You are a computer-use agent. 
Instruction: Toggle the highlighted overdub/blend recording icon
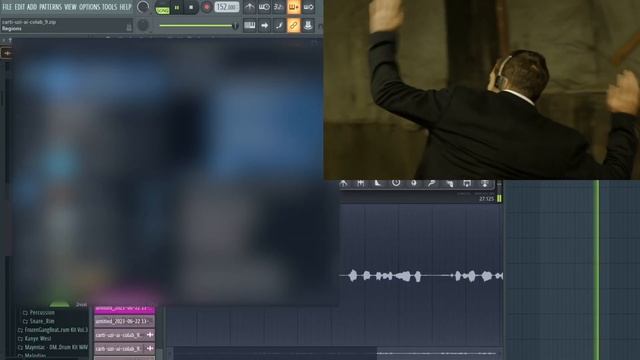(293, 7)
